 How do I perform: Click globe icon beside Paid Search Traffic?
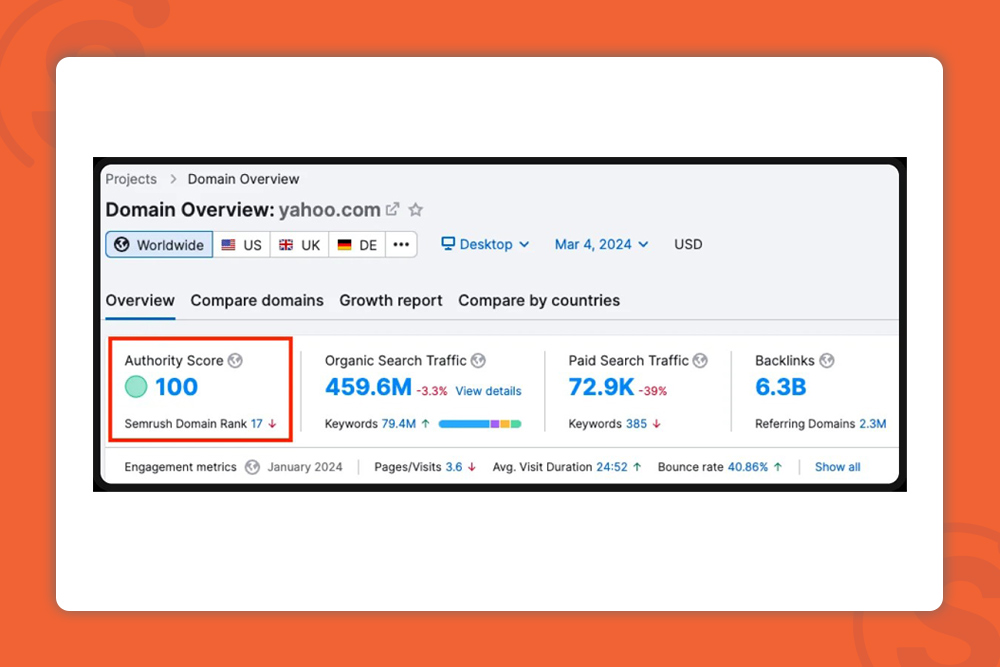(700, 360)
